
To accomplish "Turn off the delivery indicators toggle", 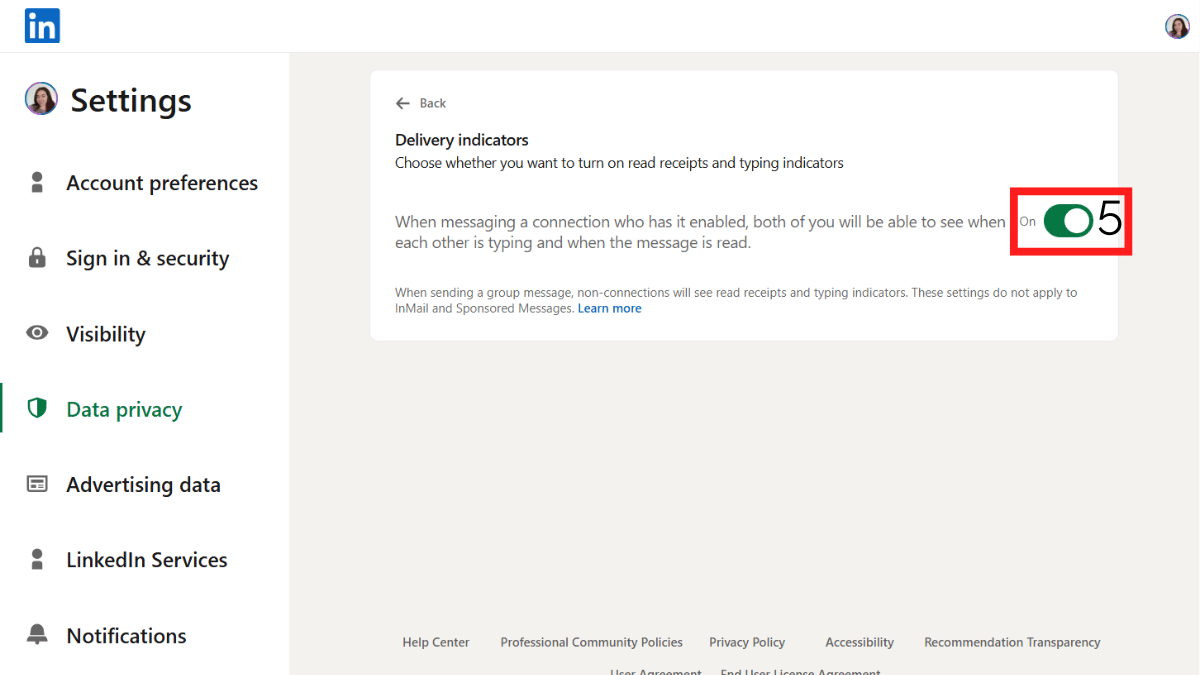I will [x=1068, y=222].
